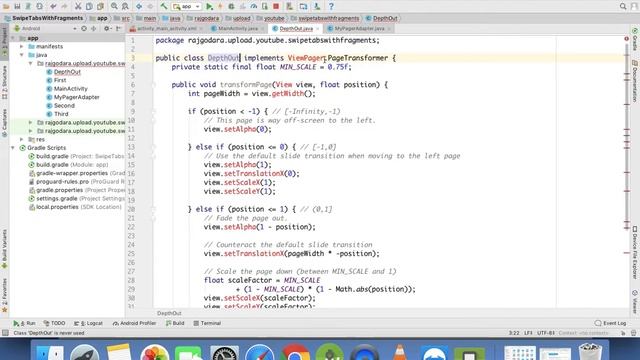Image resolution: width=640 pixels, height=360 pixels.
Task: Open Device File Explorer side panel
Action: [x=635, y=252]
